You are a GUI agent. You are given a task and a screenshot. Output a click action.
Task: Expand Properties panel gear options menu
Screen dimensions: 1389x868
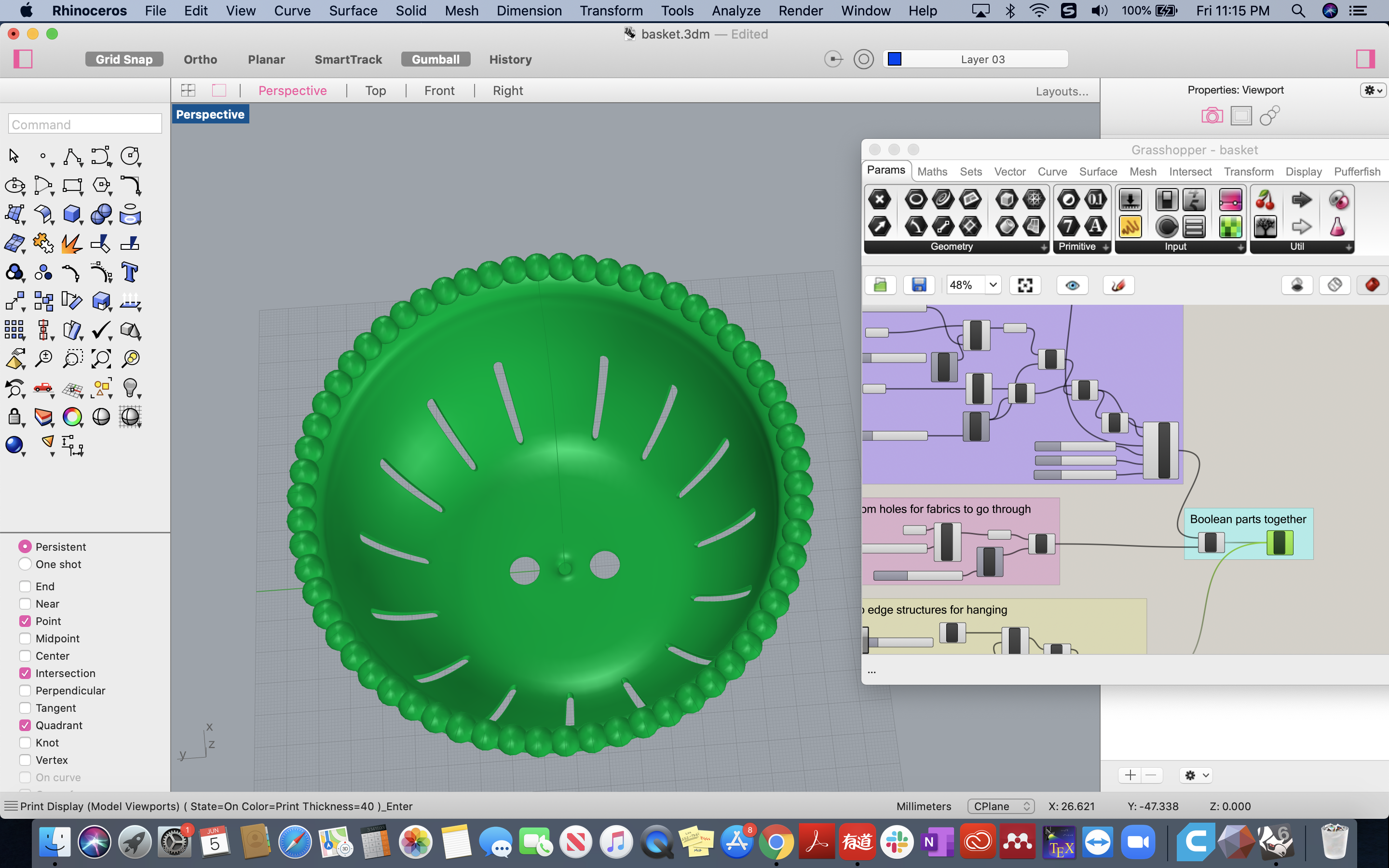(1373, 90)
